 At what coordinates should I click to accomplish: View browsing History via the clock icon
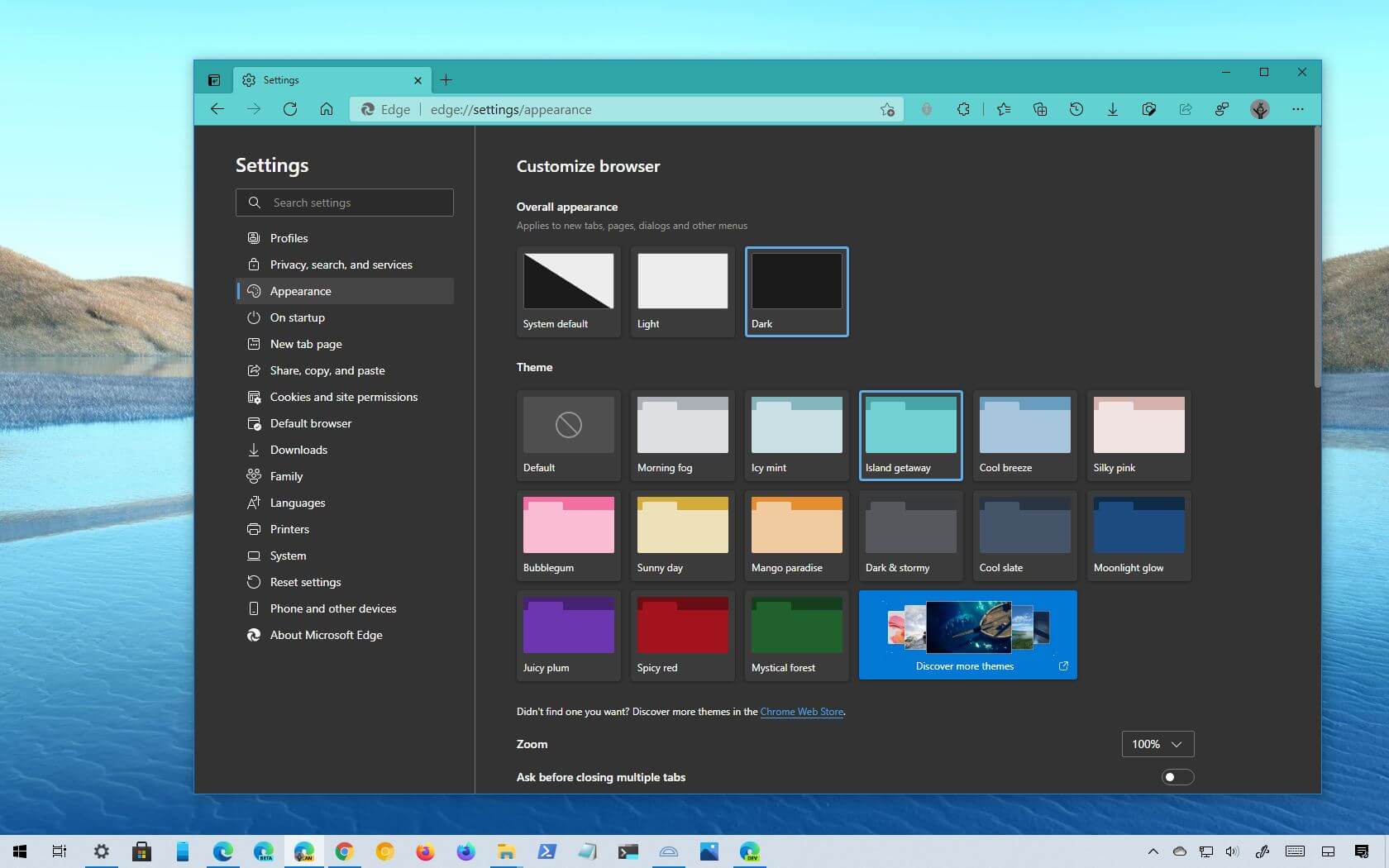click(1076, 109)
